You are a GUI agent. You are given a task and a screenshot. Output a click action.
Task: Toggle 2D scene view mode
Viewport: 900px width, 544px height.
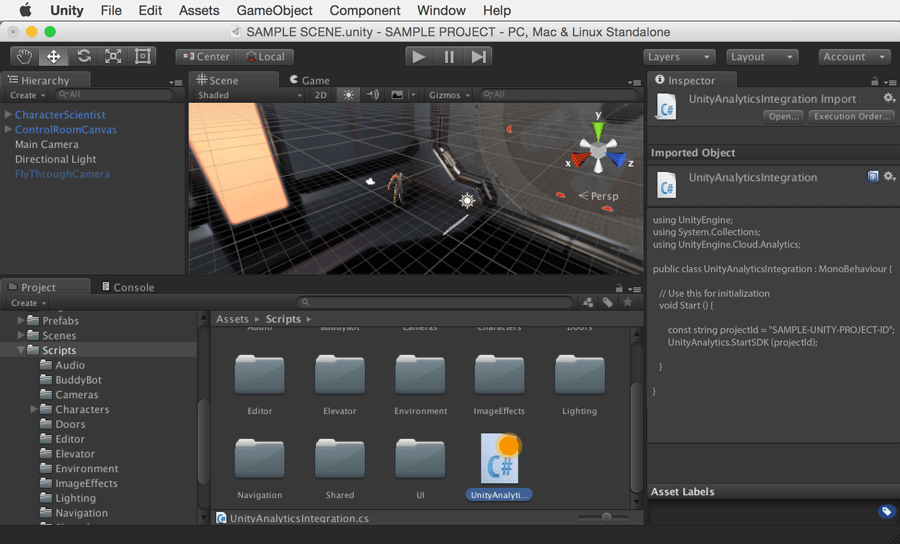[x=321, y=95]
